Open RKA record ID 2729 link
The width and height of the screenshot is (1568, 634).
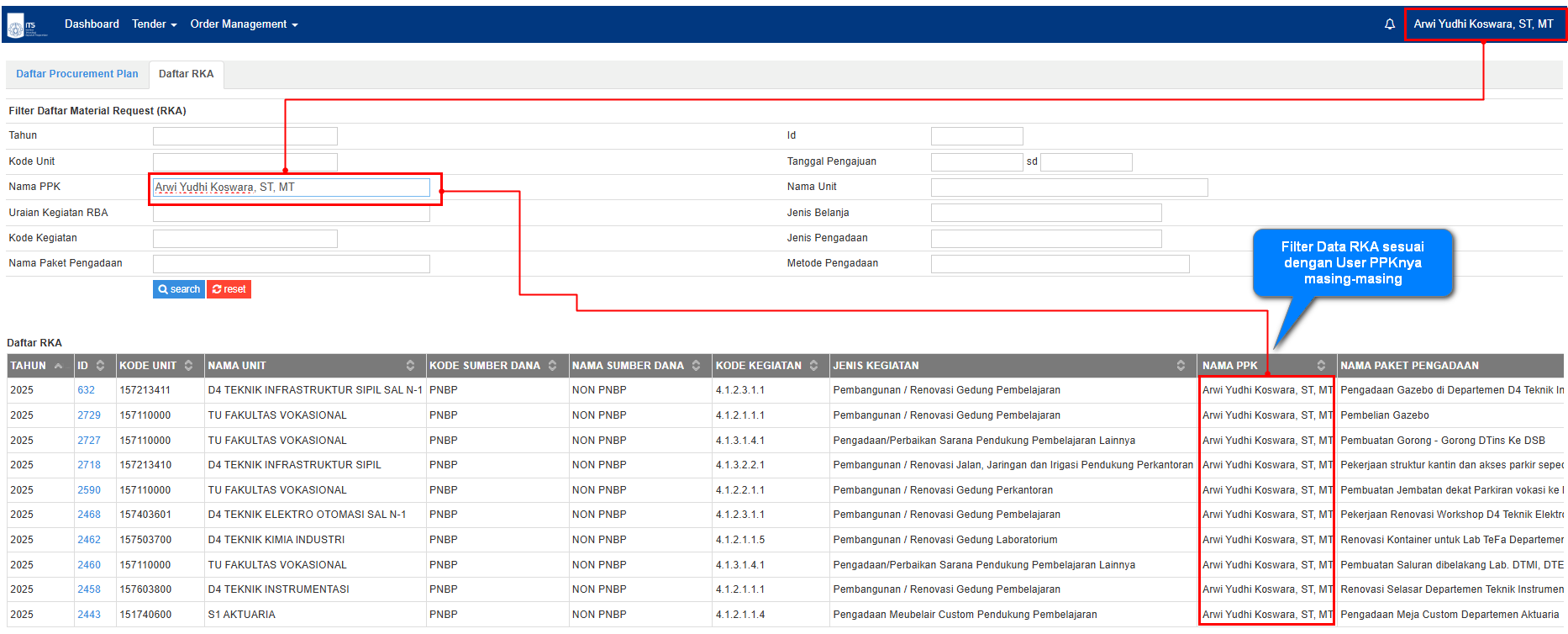point(89,415)
